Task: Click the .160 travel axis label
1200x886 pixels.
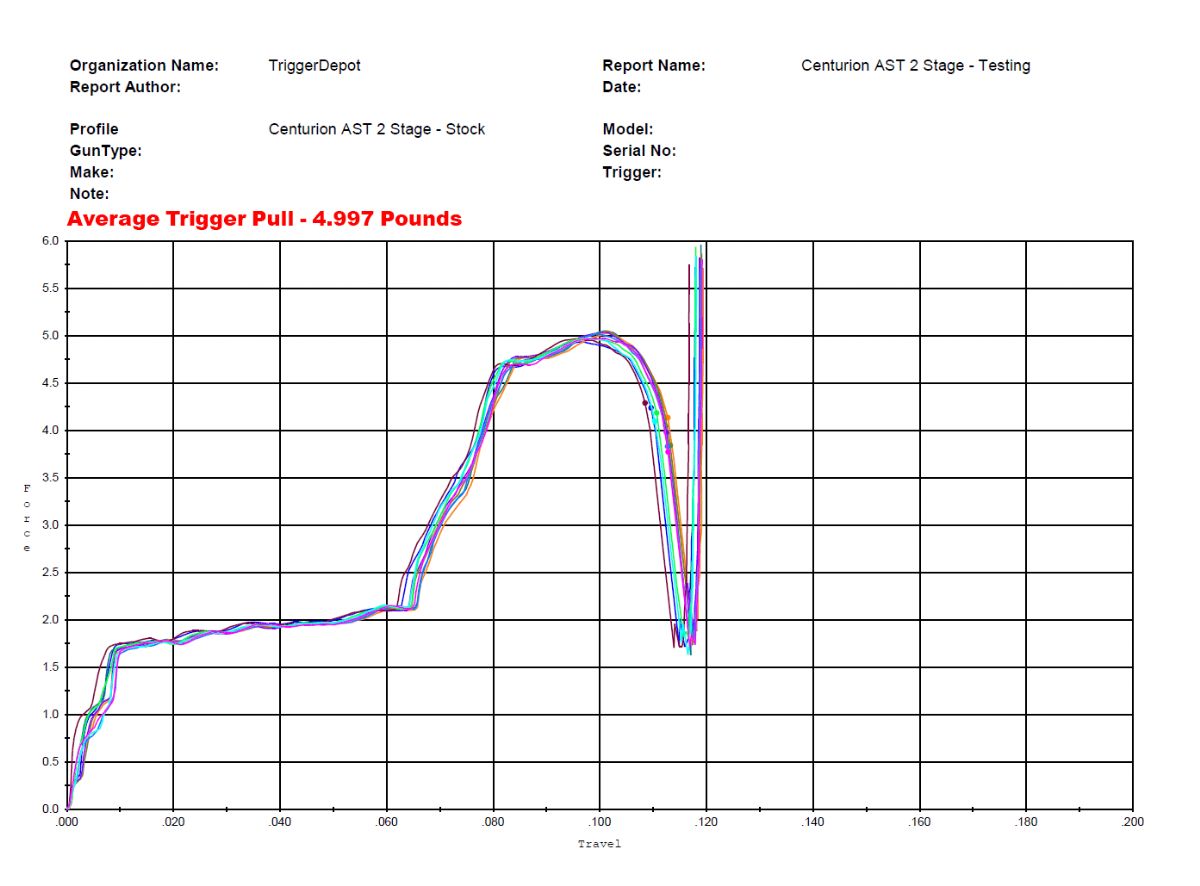Action: click(x=920, y=822)
